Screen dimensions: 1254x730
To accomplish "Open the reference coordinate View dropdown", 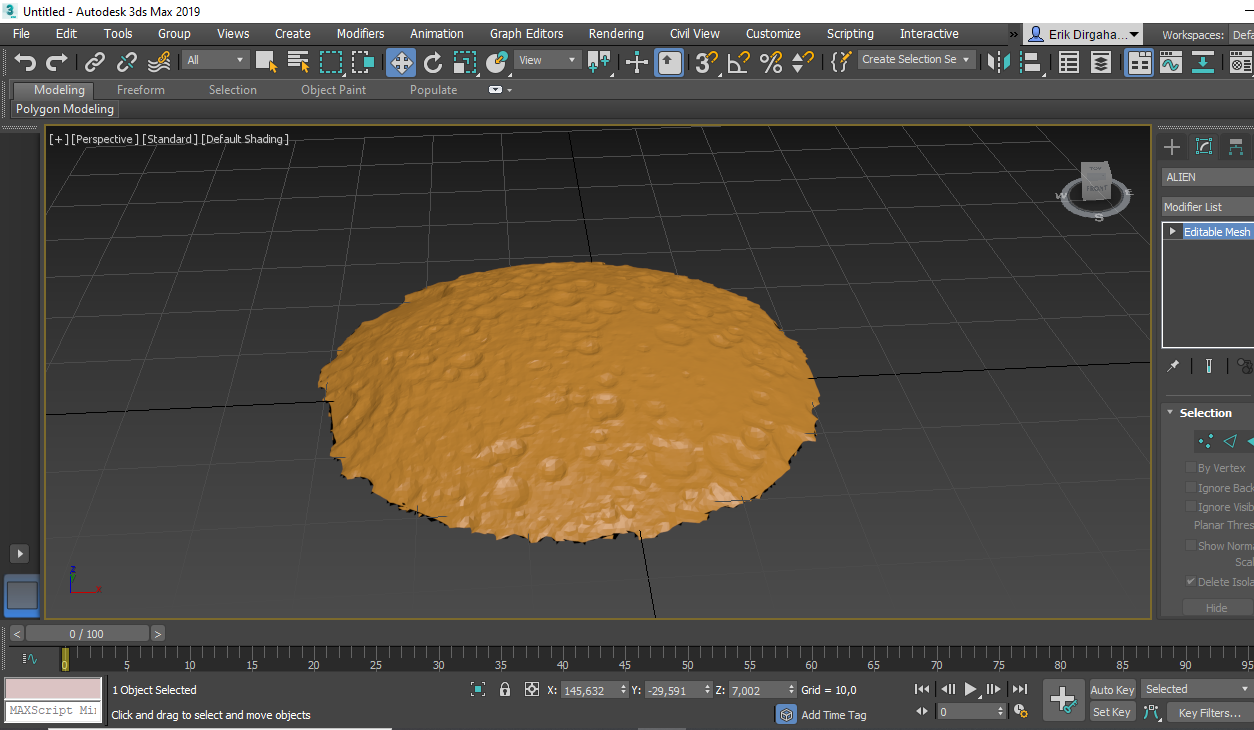I will tap(547, 60).
